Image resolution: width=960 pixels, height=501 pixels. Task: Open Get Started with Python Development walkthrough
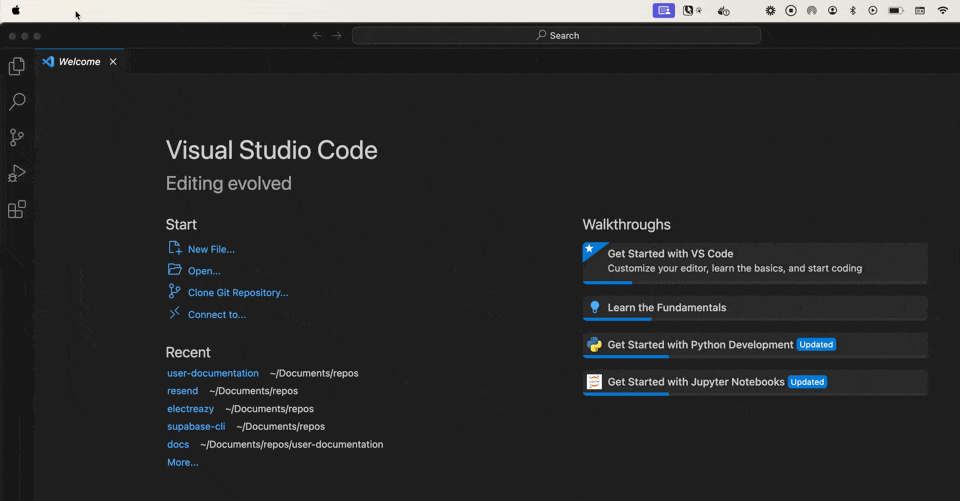[x=755, y=345]
